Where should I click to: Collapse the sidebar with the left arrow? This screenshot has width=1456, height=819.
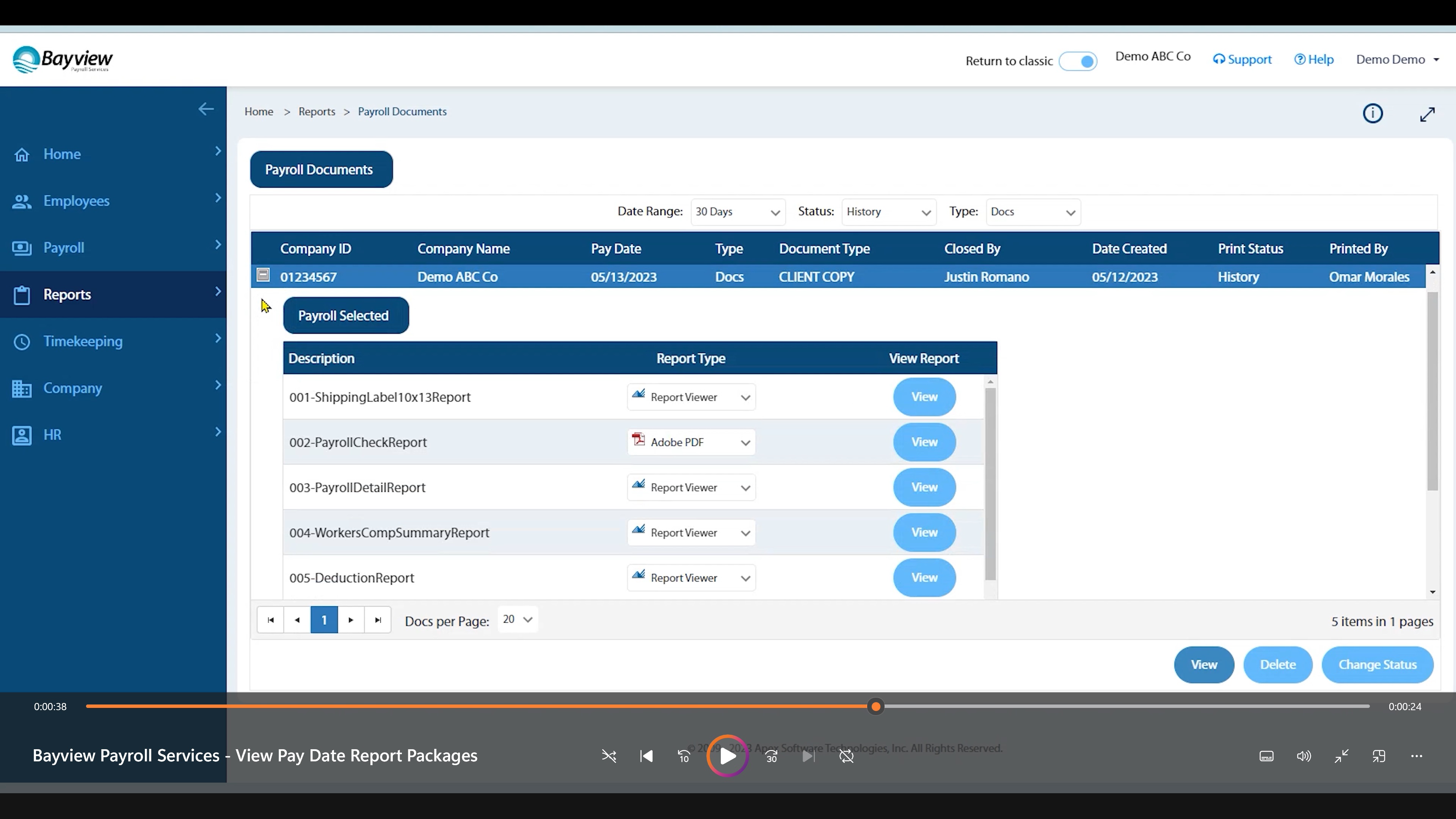(x=206, y=109)
